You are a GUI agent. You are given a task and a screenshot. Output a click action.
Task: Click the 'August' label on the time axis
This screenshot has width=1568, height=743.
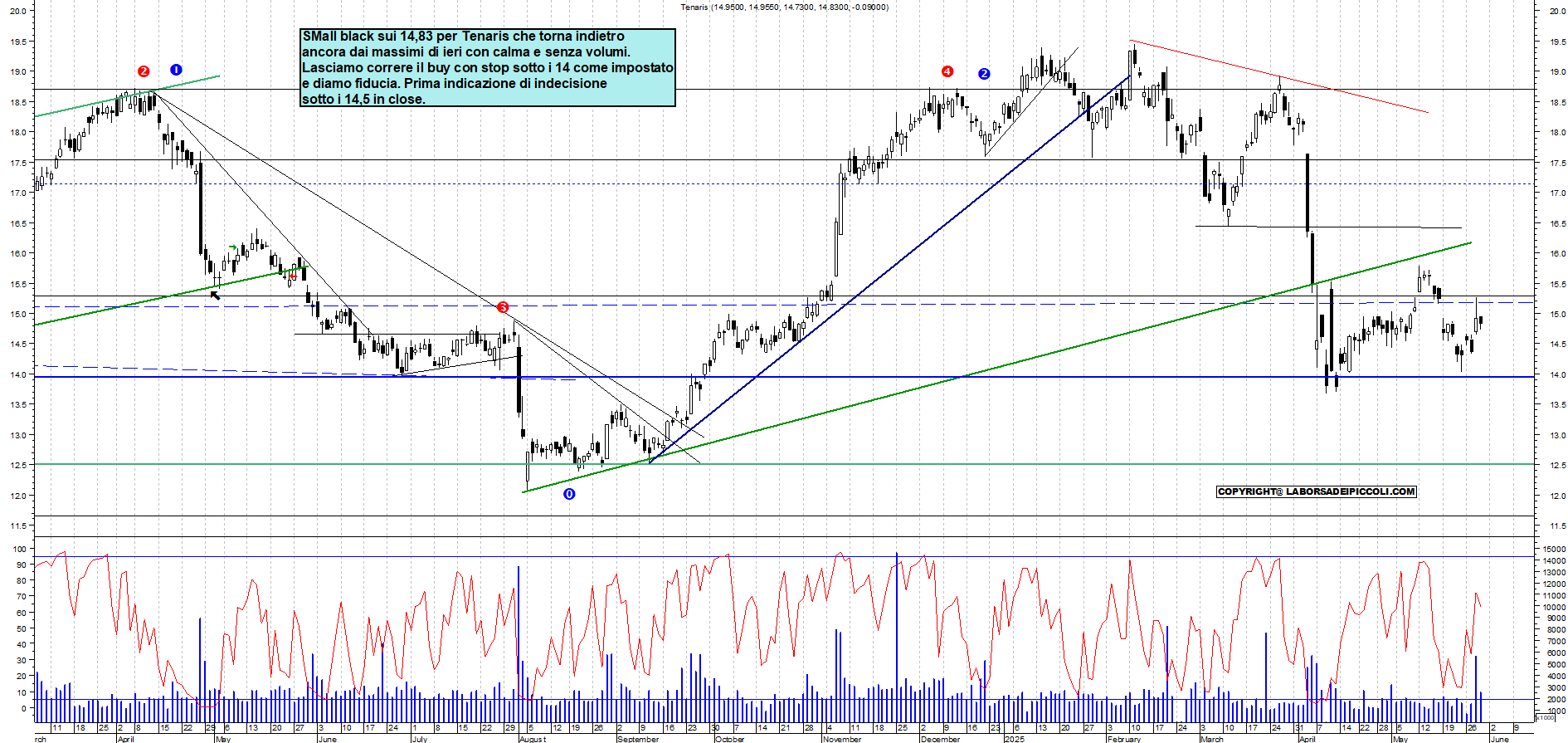pos(533,739)
